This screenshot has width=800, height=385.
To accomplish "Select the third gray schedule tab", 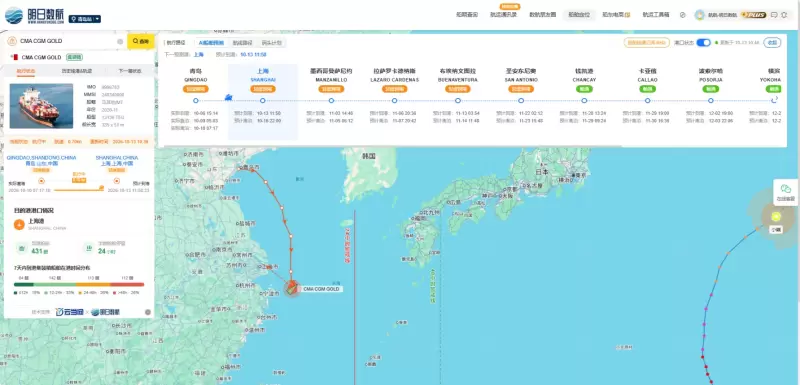I will [x=271, y=43].
